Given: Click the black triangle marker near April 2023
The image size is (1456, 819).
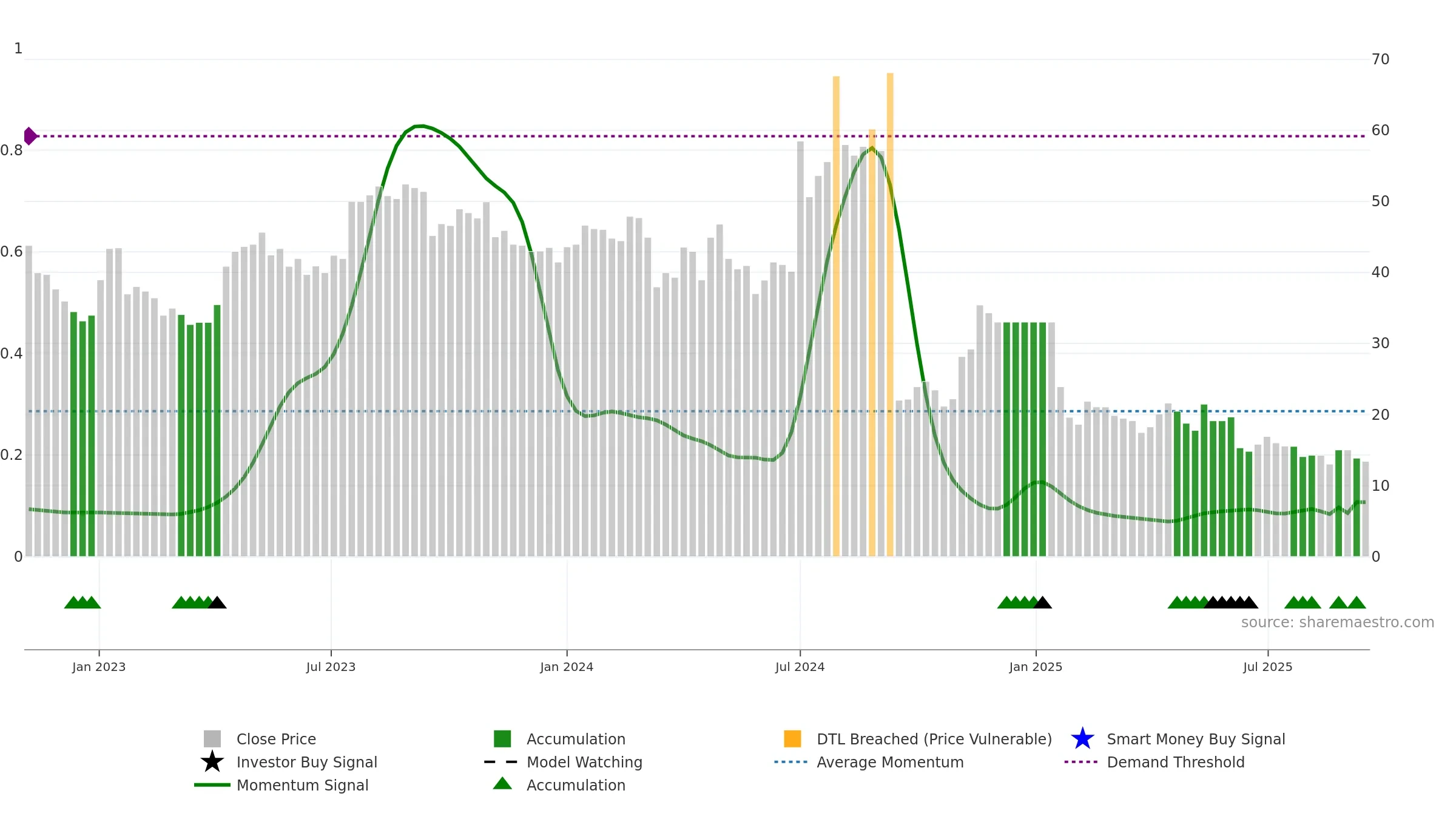Looking at the screenshot, I should click(217, 602).
